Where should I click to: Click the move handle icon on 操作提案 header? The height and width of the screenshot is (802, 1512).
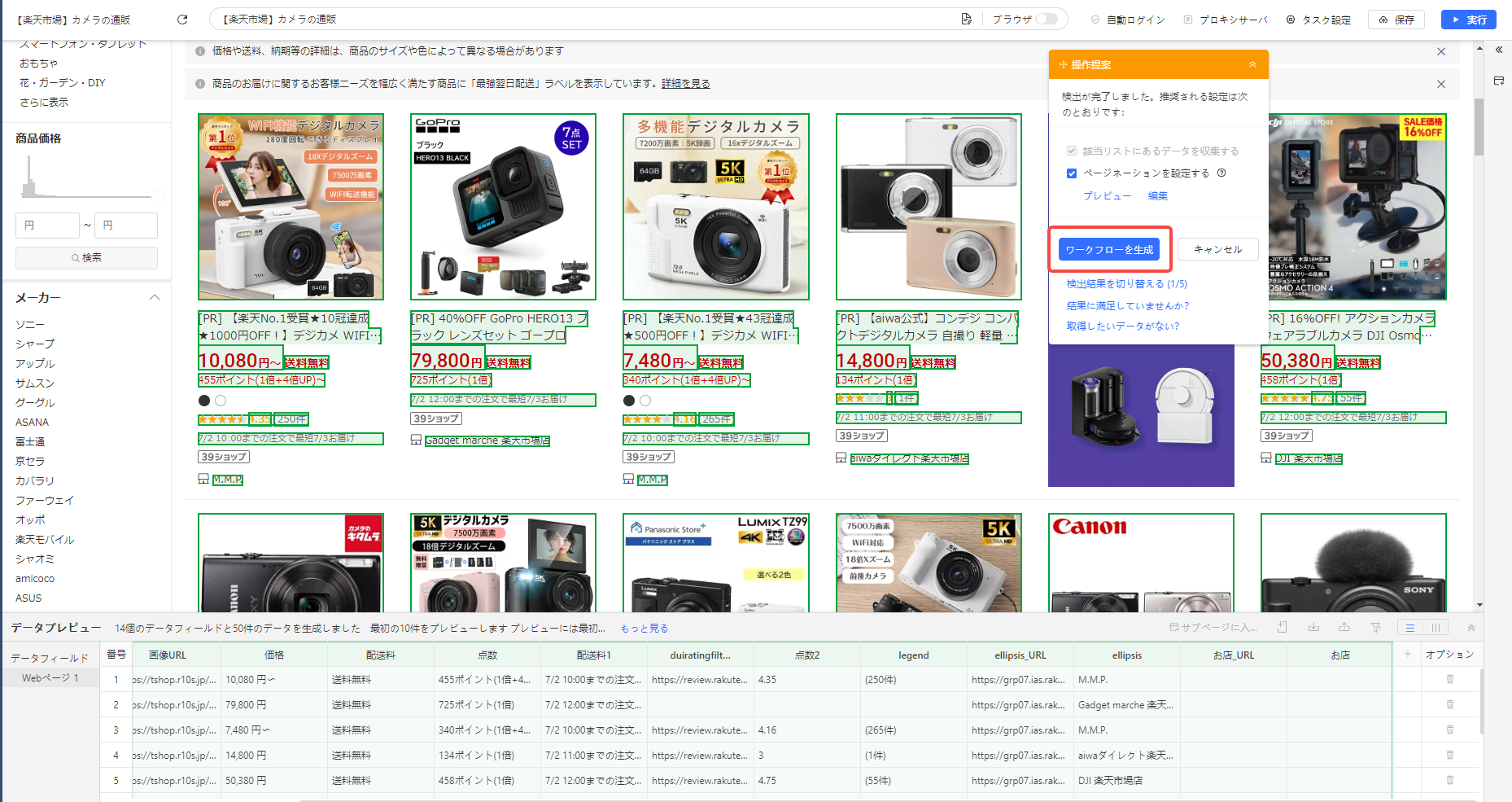coord(1064,64)
